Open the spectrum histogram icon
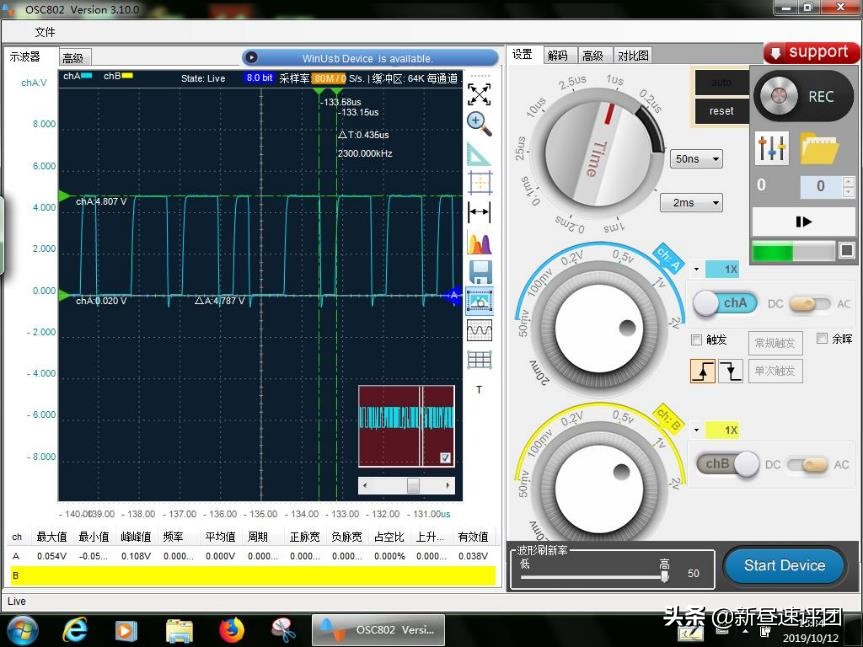Image resolution: width=863 pixels, height=647 pixels. coord(479,242)
